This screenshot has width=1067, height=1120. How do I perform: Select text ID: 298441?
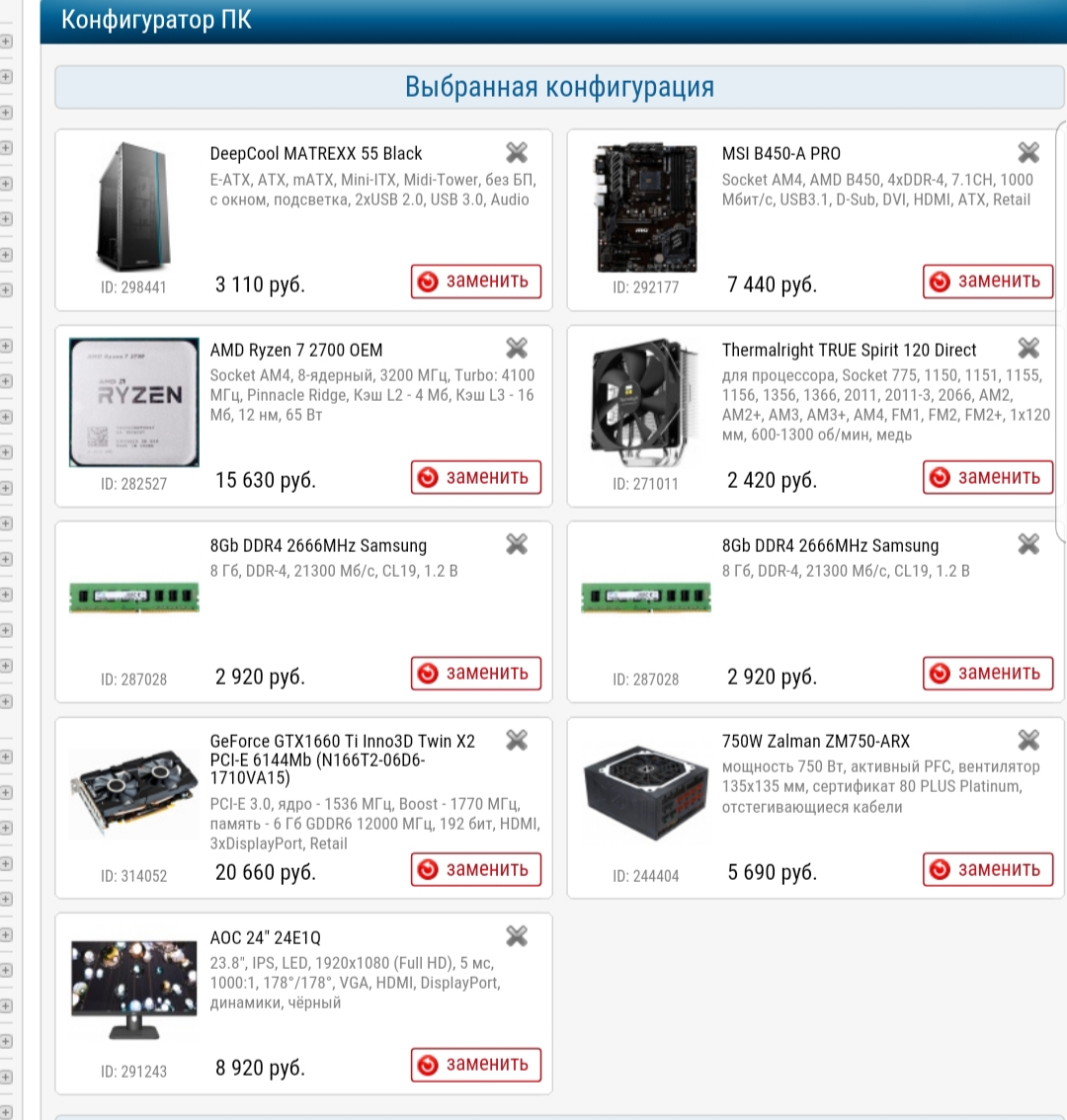(x=133, y=287)
